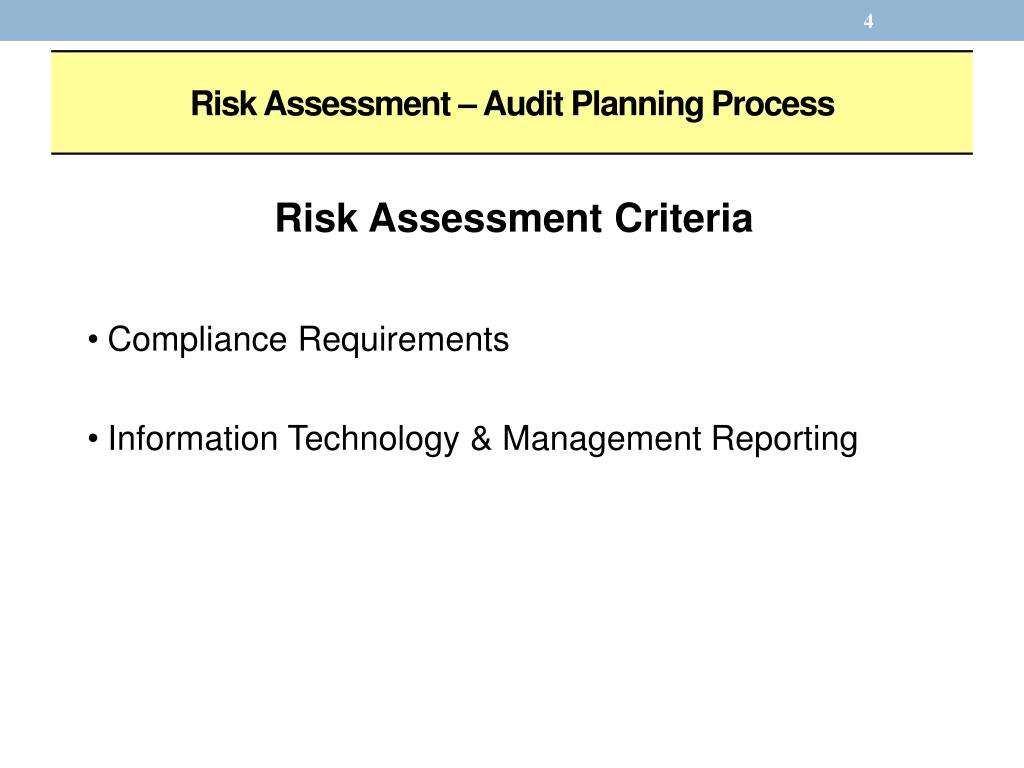Click the 'Risk Assessment Criteria' heading
The height and width of the screenshot is (768, 1024).
pyautogui.click(x=513, y=217)
